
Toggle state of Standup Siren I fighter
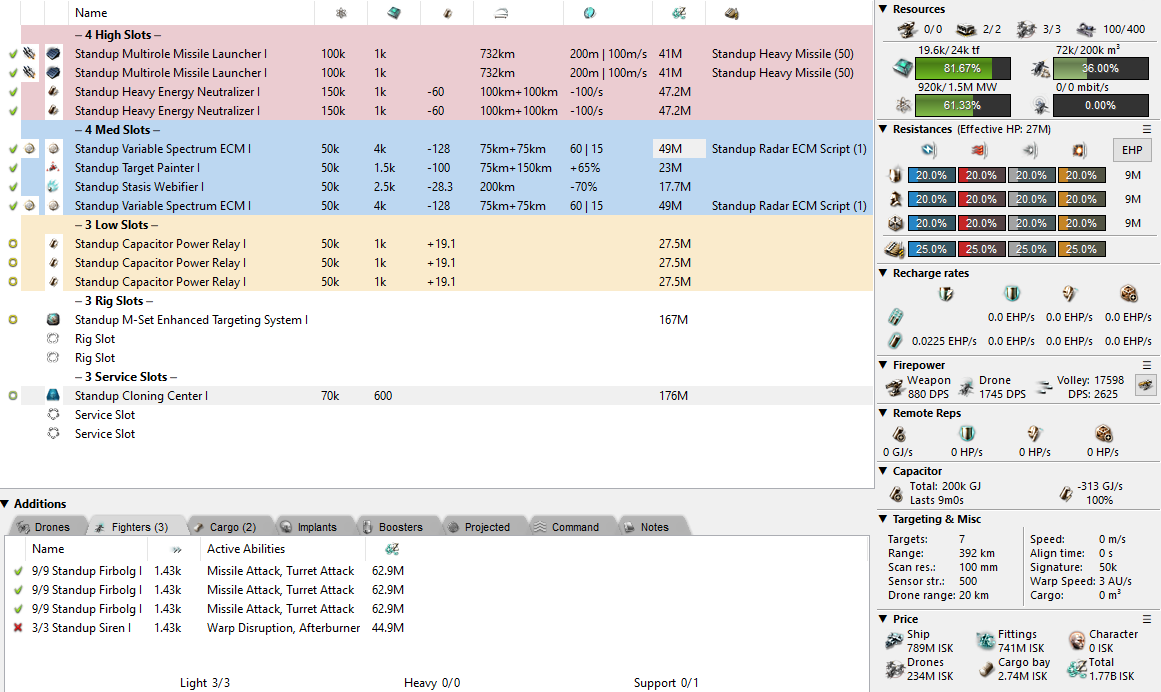pyautogui.click(x=17, y=628)
